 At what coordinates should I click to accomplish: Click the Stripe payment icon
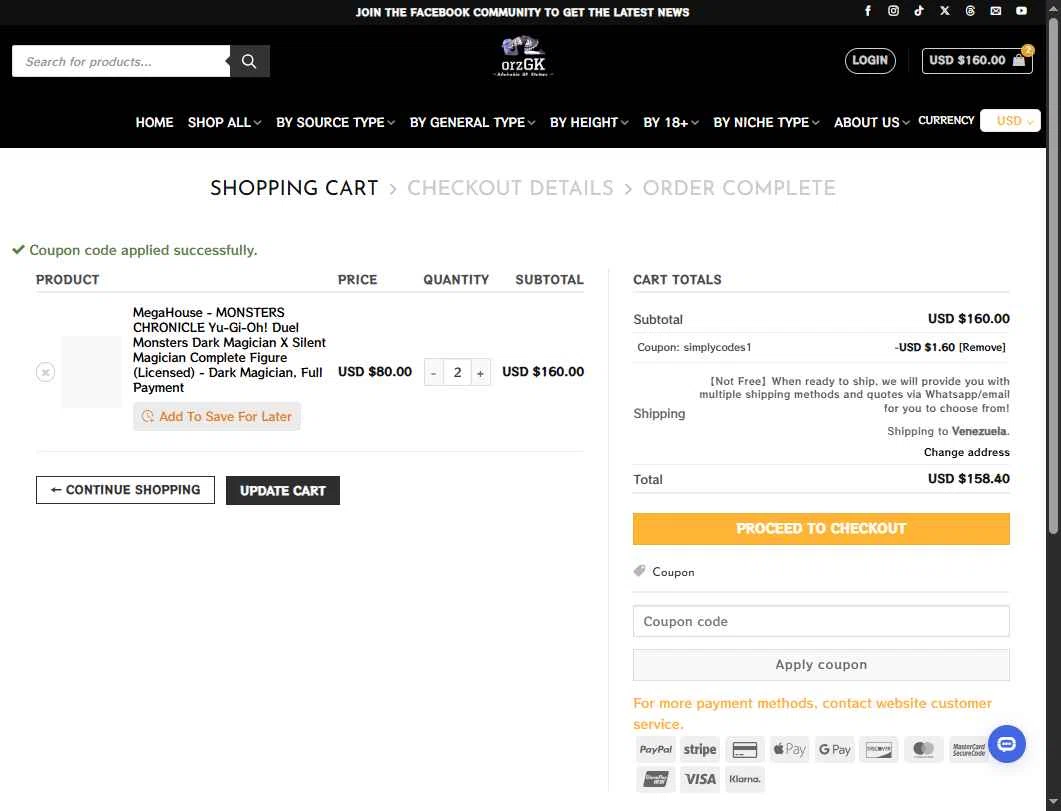pos(700,749)
